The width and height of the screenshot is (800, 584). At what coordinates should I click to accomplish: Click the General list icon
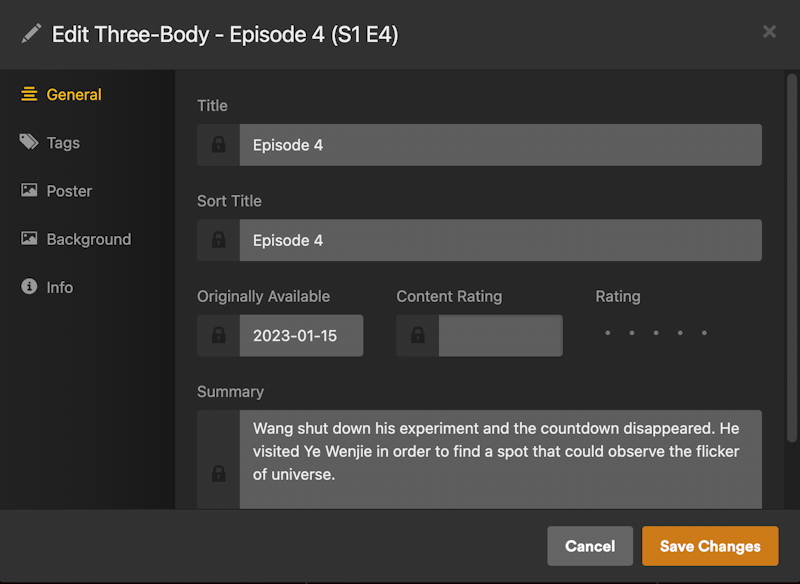[29, 94]
